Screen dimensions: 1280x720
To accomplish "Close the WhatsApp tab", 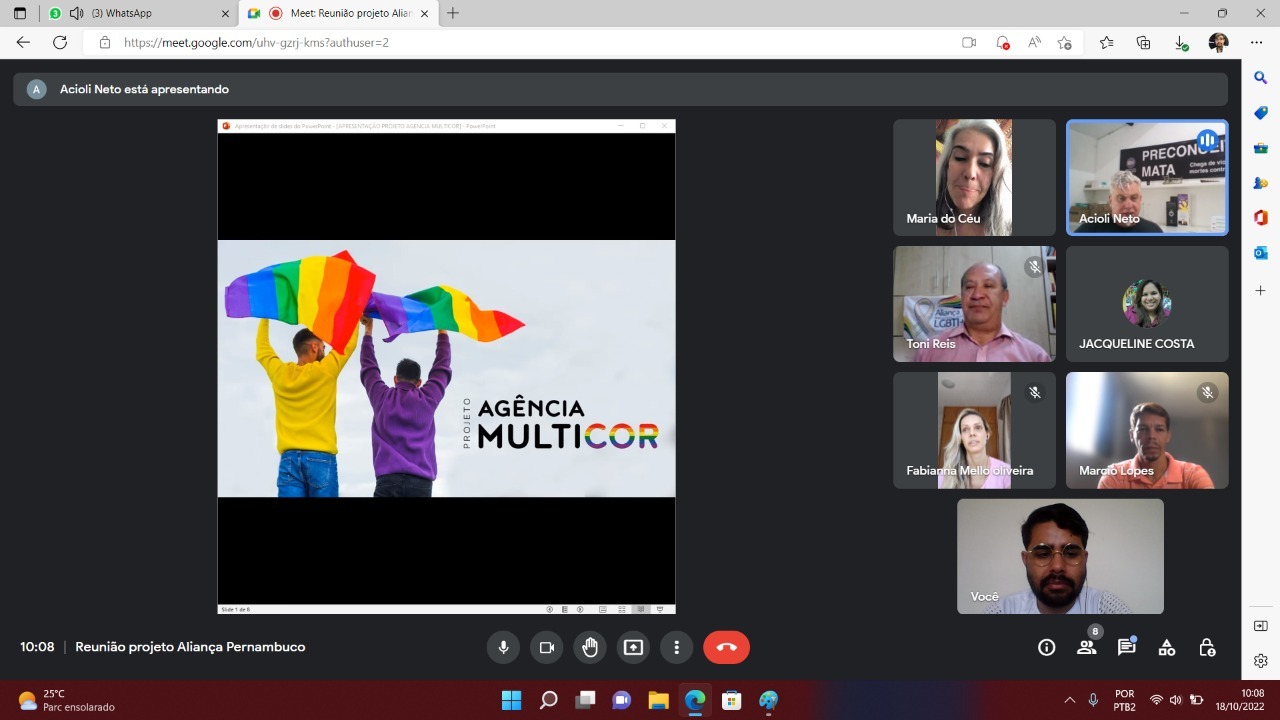I will 224,13.
